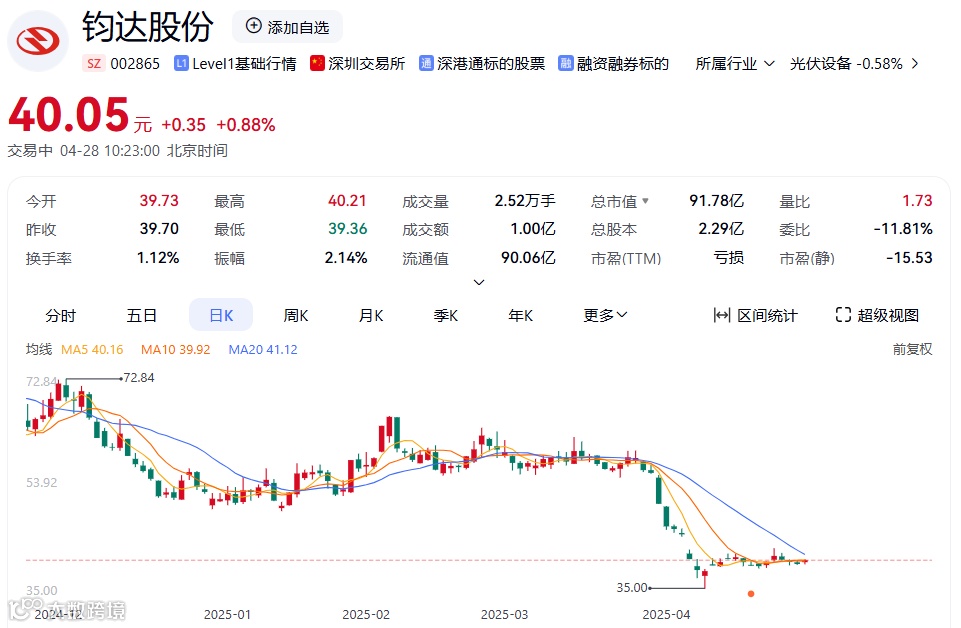Click 振幅 value 2.14%
This screenshot has width=961, height=628.
point(346,257)
